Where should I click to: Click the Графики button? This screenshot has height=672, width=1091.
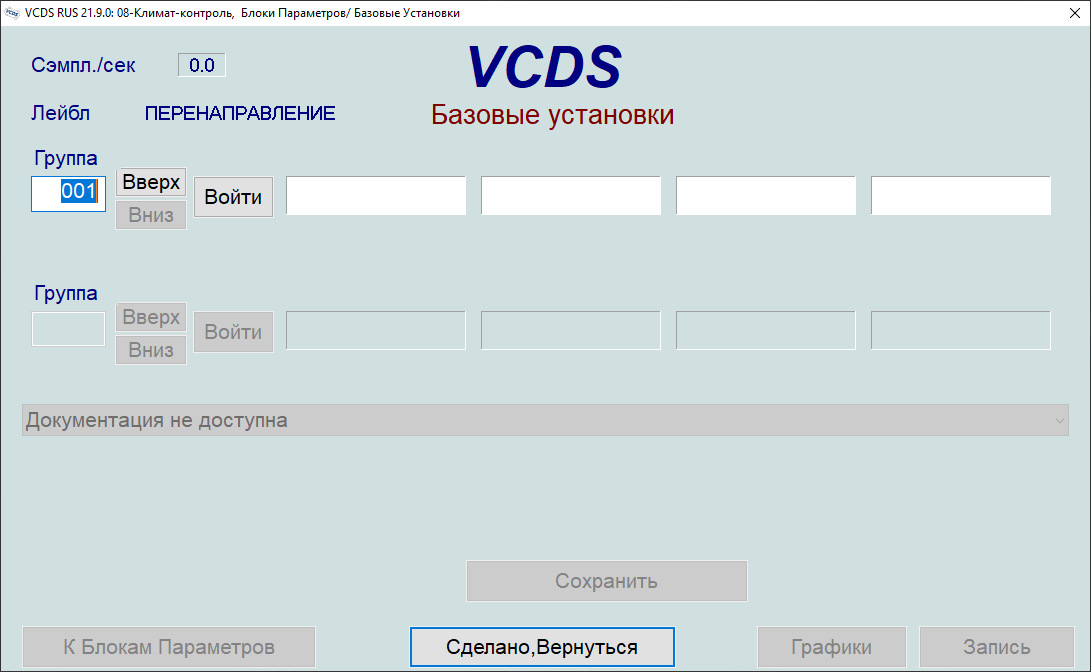[831, 647]
